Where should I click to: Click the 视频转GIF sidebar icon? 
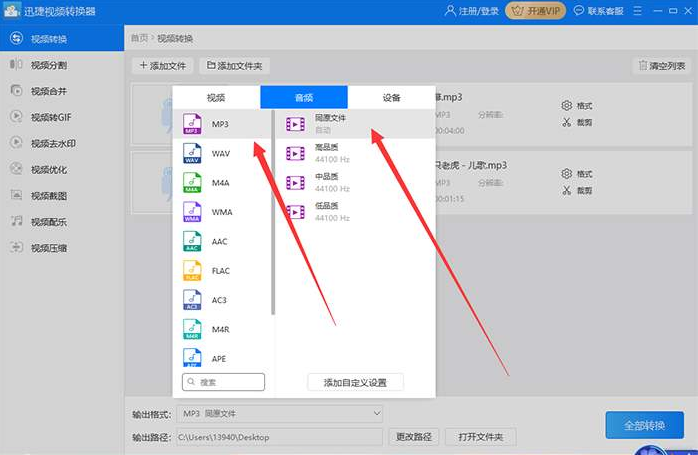pyautogui.click(x=16, y=116)
